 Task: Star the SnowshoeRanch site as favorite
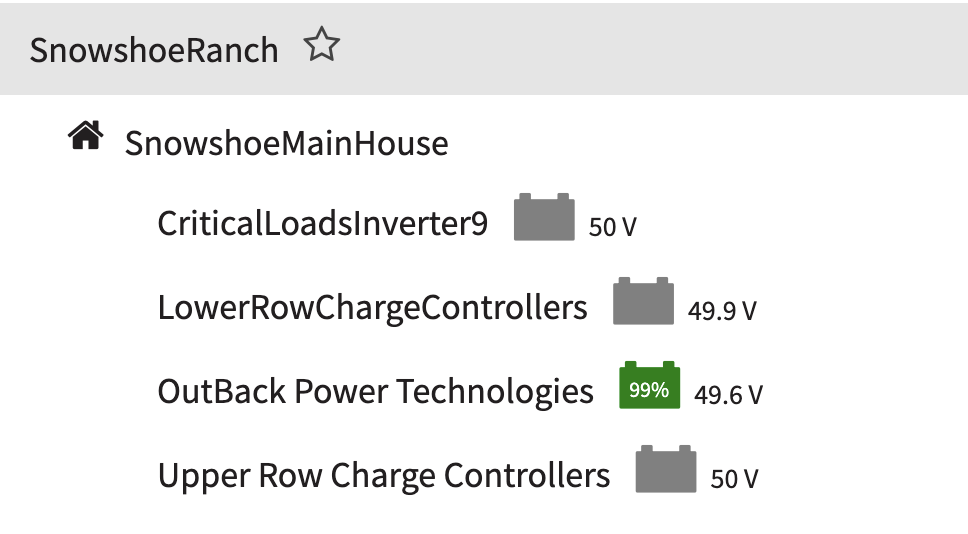(x=322, y=47)
